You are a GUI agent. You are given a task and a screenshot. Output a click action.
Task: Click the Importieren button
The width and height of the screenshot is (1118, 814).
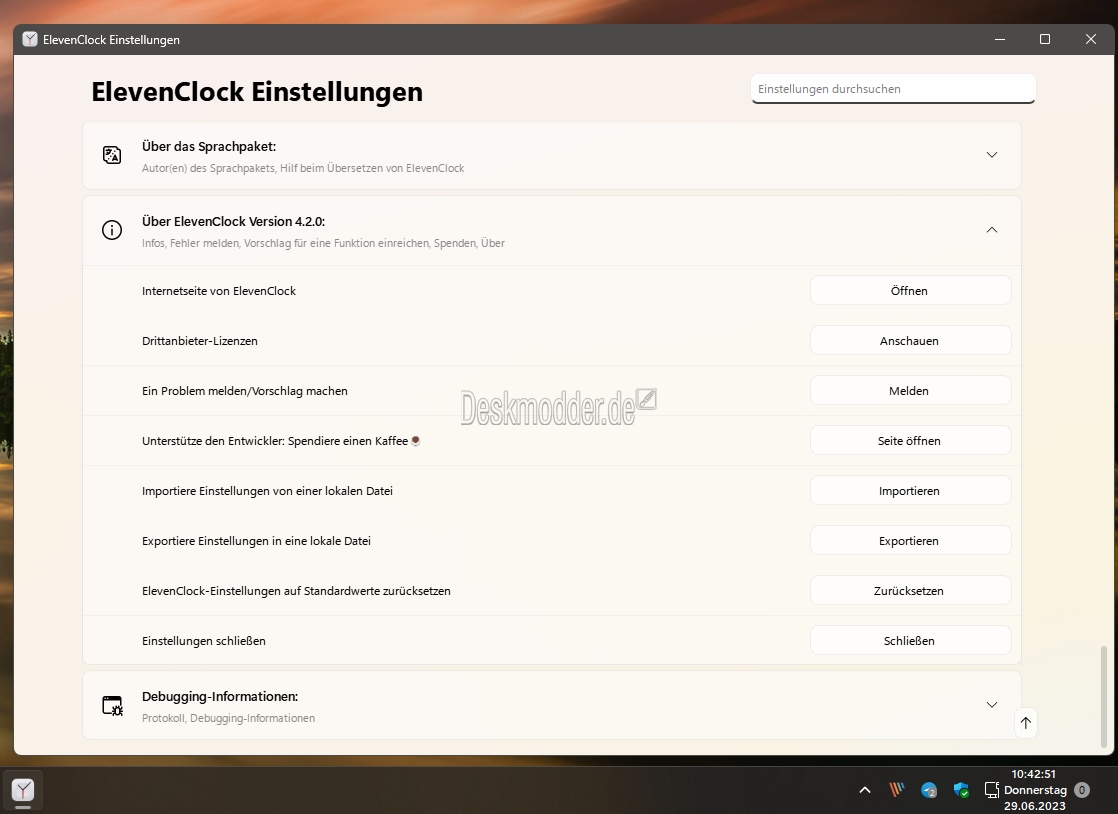[x=911, y=490]
